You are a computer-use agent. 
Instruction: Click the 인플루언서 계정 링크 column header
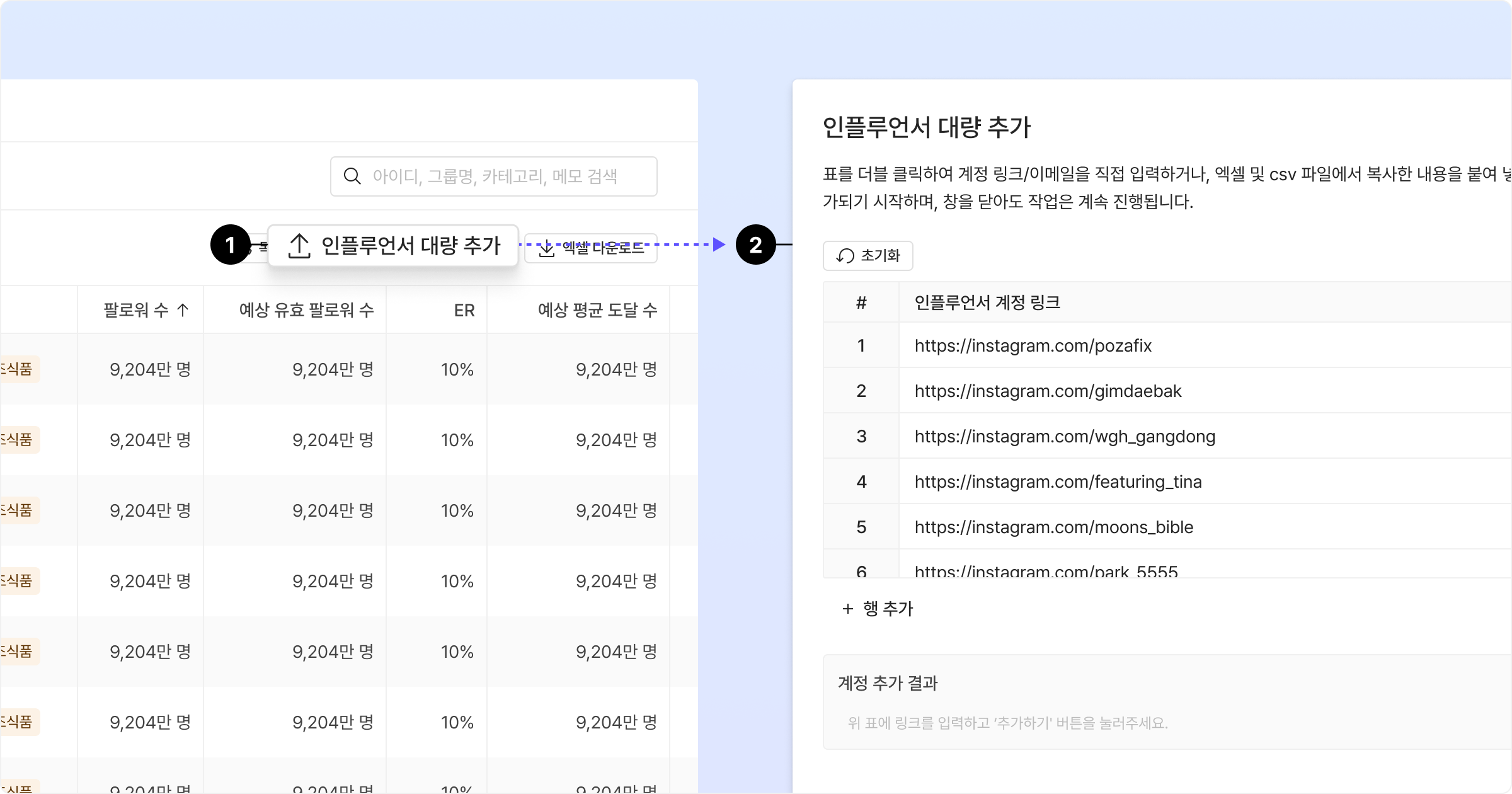click(987, 302)
